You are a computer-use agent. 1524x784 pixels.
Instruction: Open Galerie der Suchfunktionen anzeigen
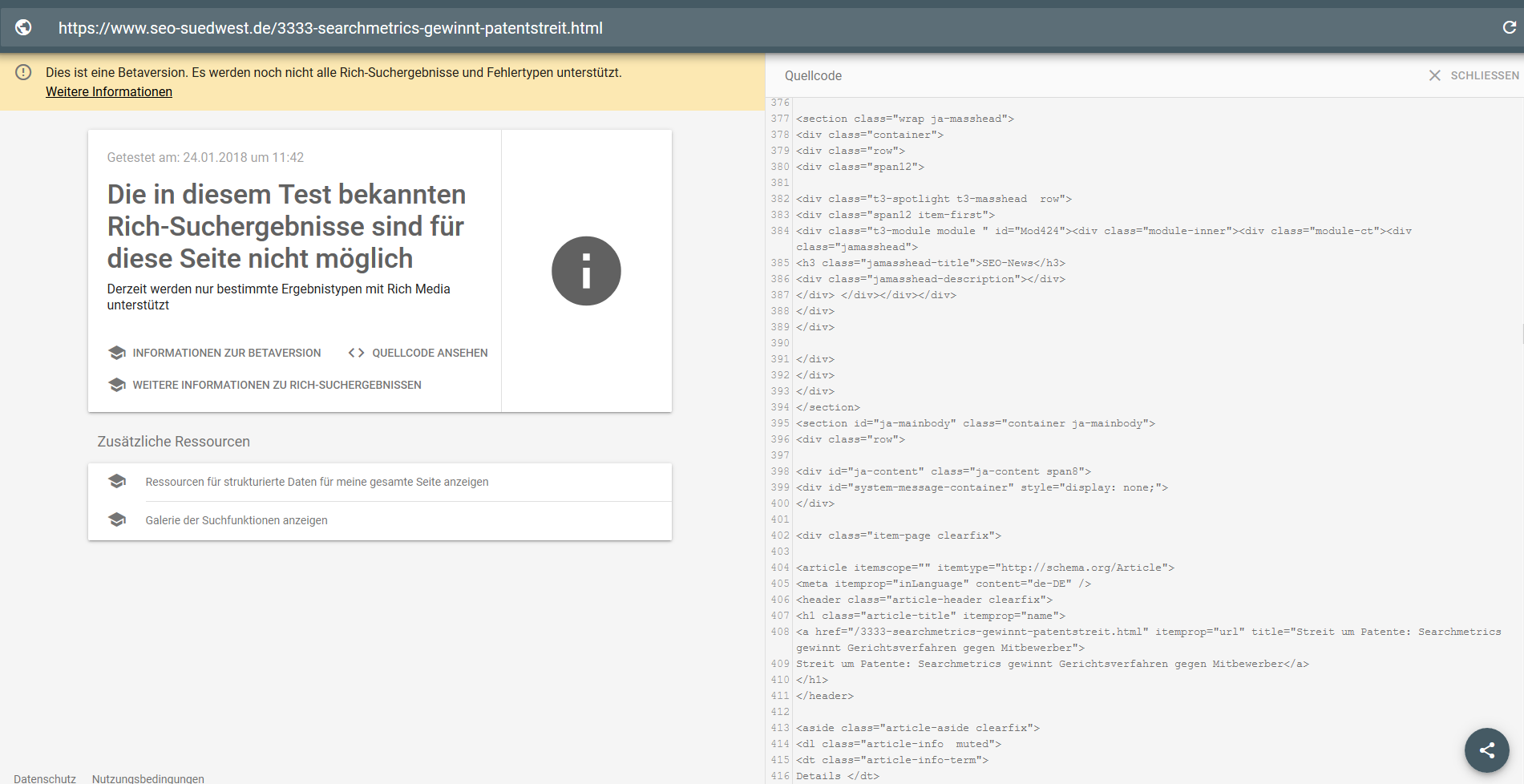click(235, 519)
